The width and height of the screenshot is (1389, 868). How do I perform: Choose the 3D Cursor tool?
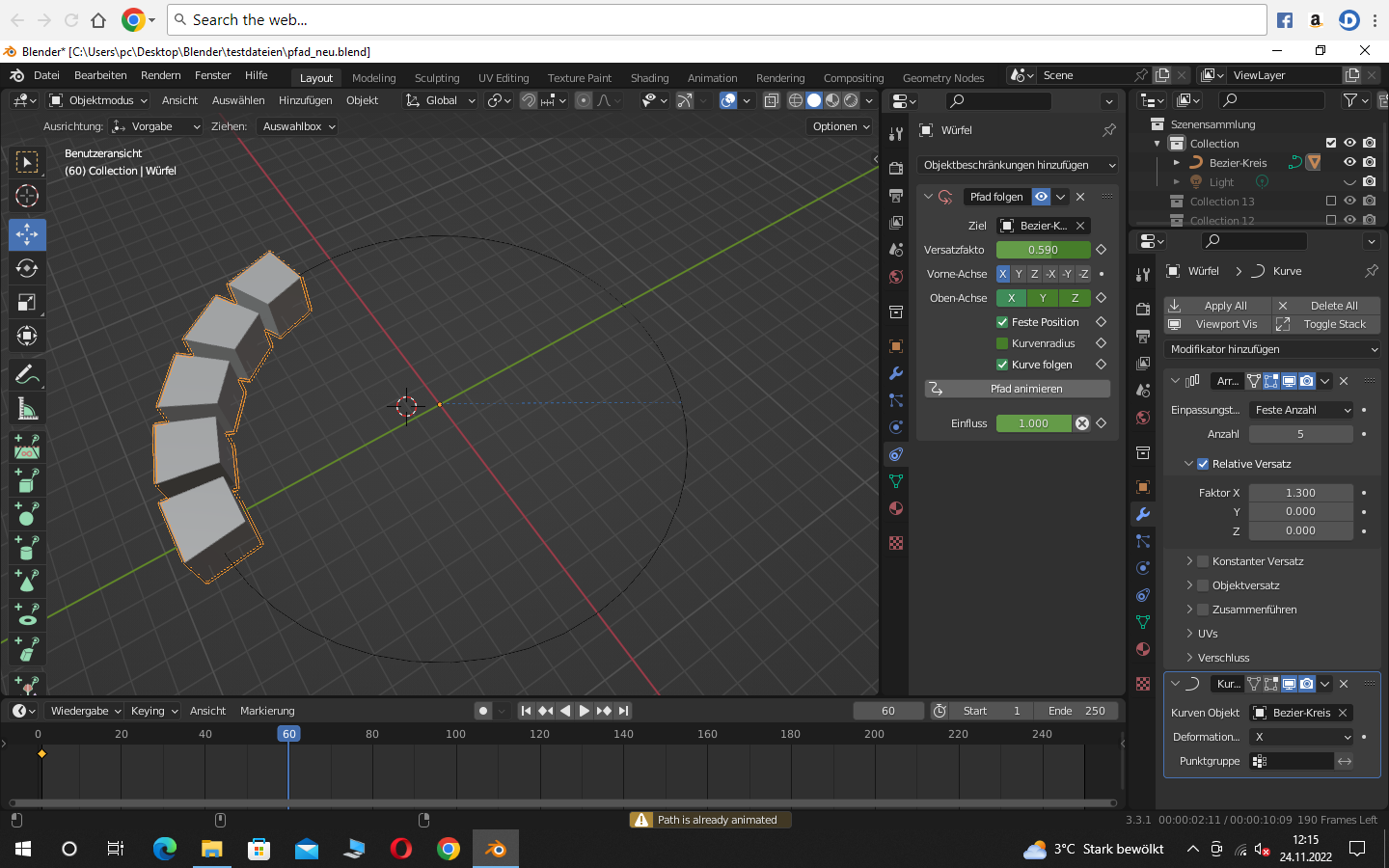[27, 196]
